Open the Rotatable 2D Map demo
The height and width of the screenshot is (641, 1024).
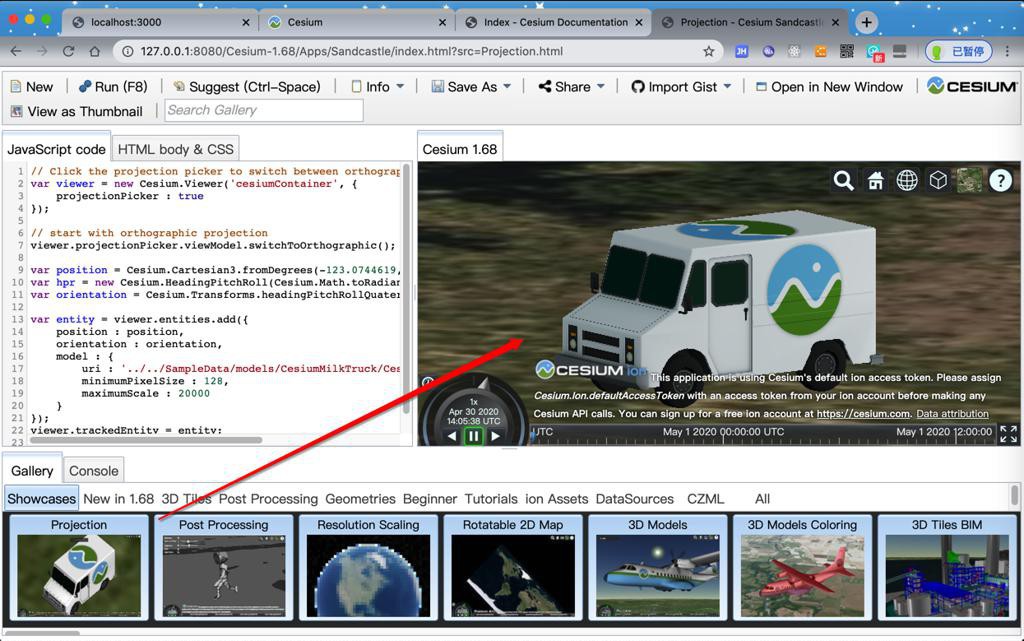[513, 567]
